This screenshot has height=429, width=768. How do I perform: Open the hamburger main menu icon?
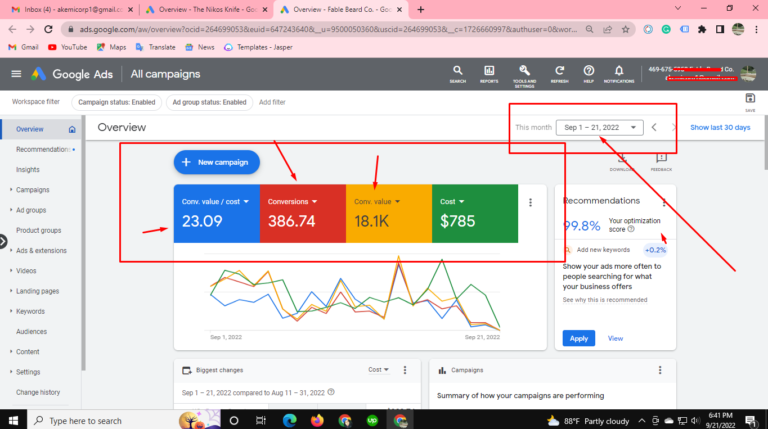(16, 74)
